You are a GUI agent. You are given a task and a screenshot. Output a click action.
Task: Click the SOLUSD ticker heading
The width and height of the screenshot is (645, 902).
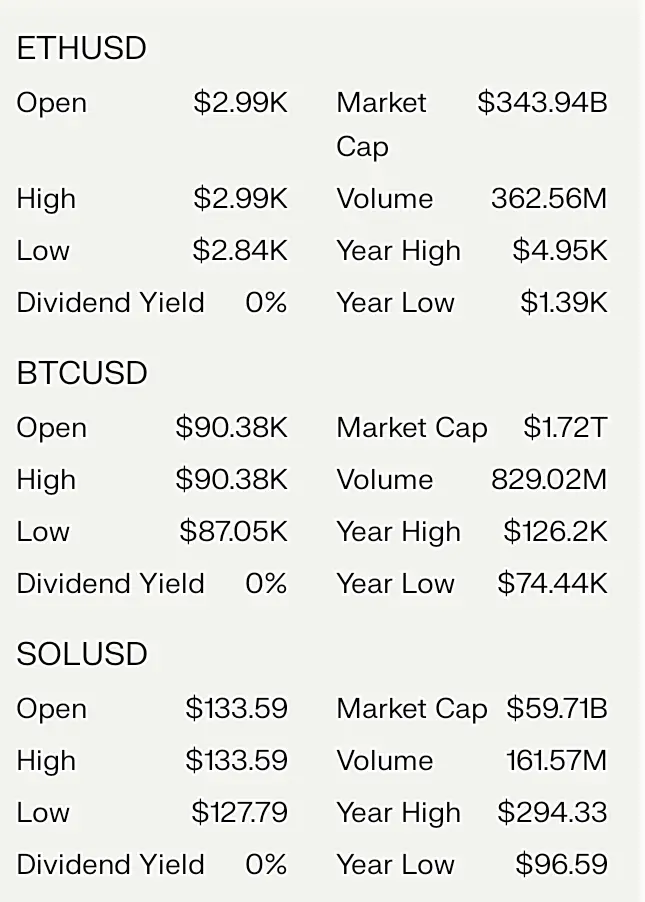click(x=82, y=654)
